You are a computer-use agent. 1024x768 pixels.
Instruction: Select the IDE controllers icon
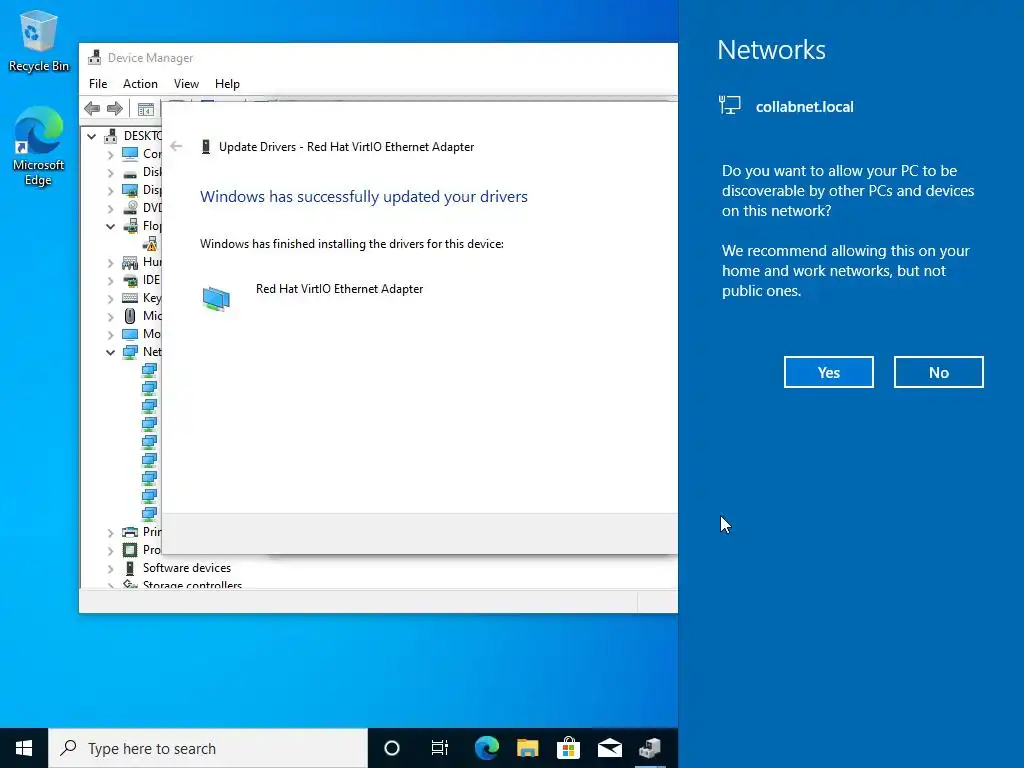click(x=130, y=280)
